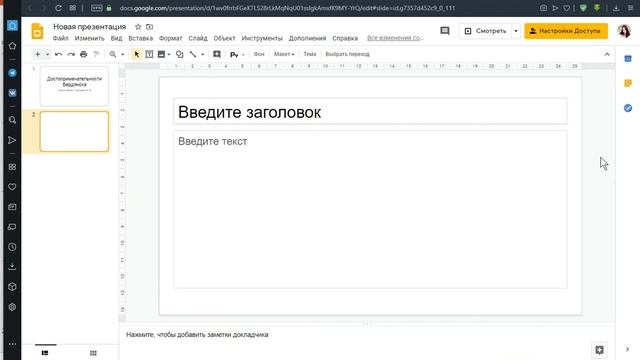The height and width of the screenshot is (360, 640).
Task: Redo the last action
Action: (71, 54)
